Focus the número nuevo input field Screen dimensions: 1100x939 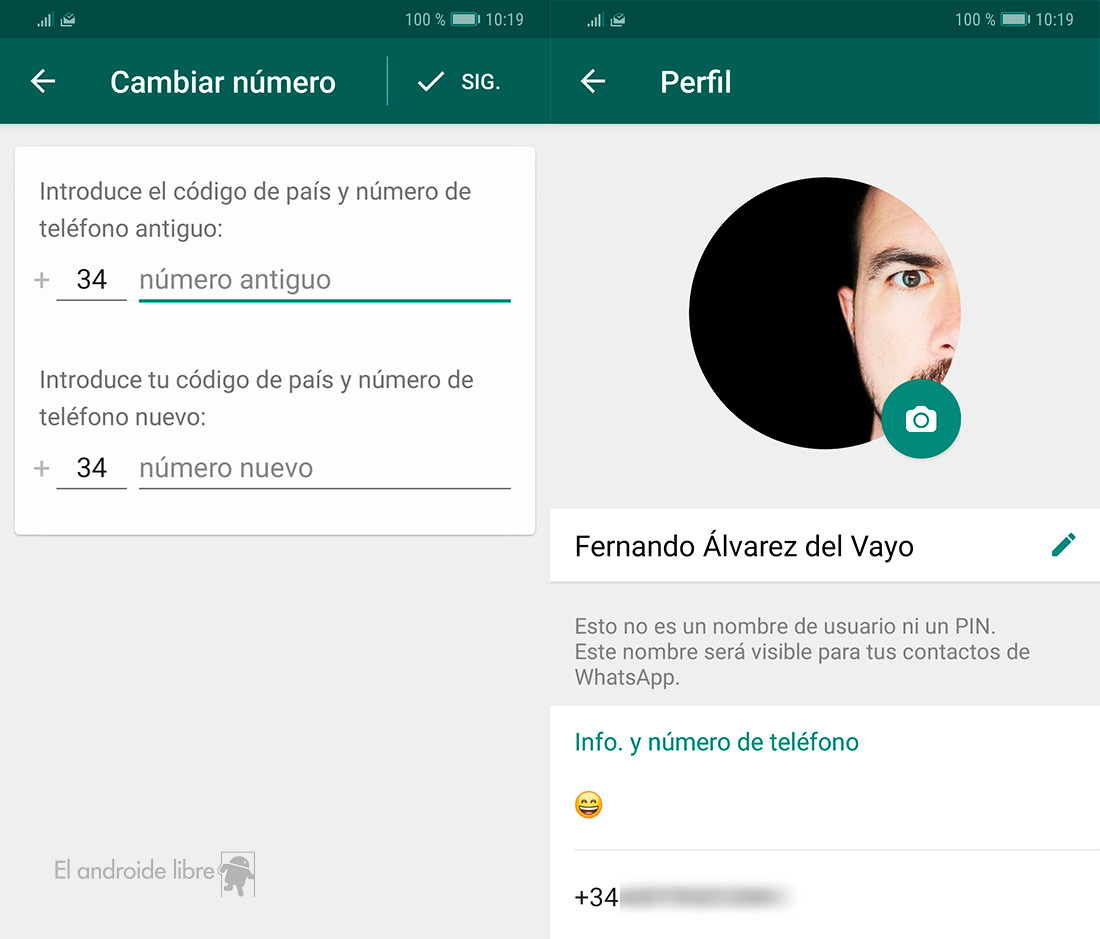pyautogui.click(x=324, y=468)
